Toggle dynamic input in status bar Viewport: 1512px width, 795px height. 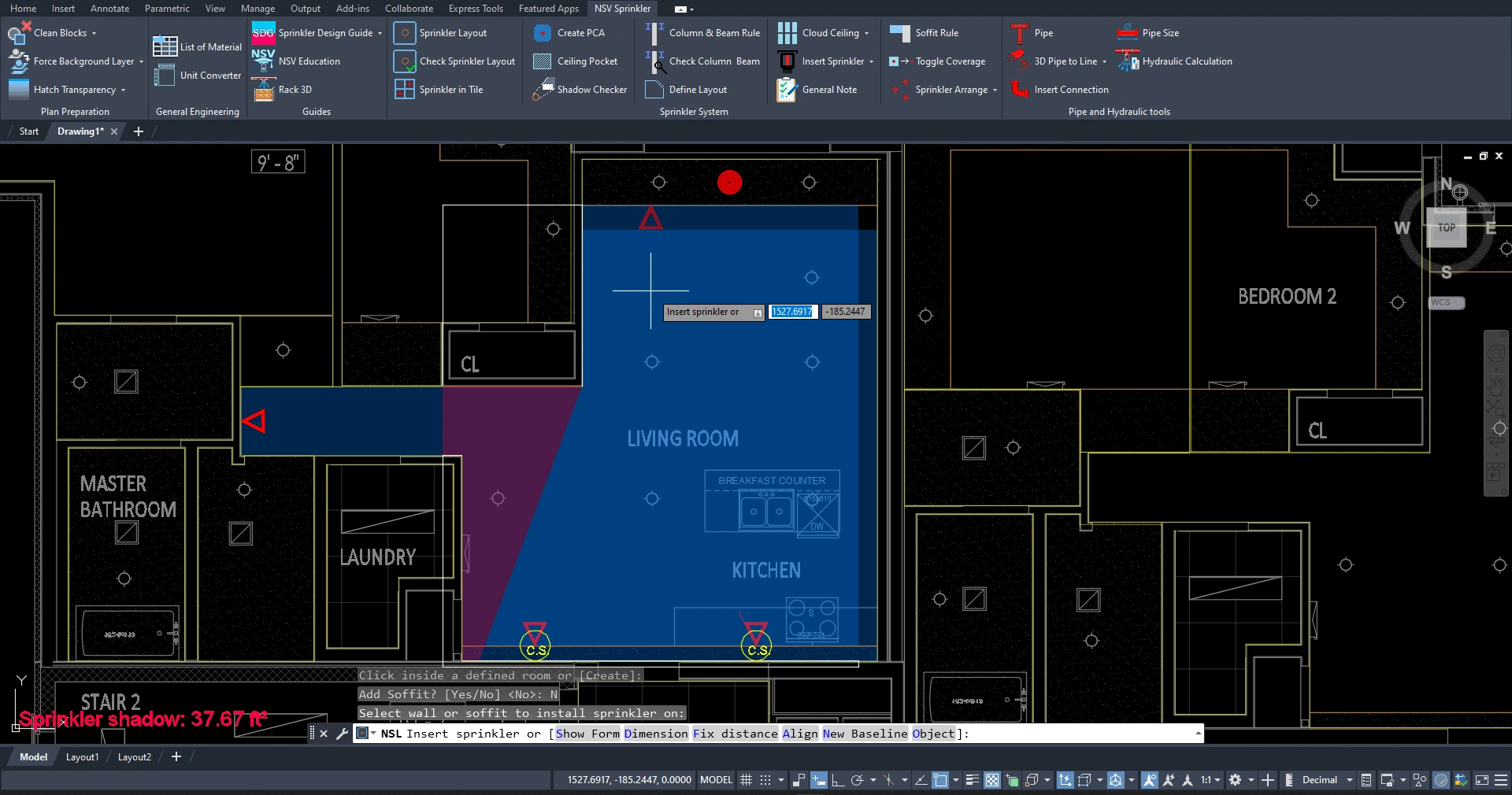(x=819, y=780)
